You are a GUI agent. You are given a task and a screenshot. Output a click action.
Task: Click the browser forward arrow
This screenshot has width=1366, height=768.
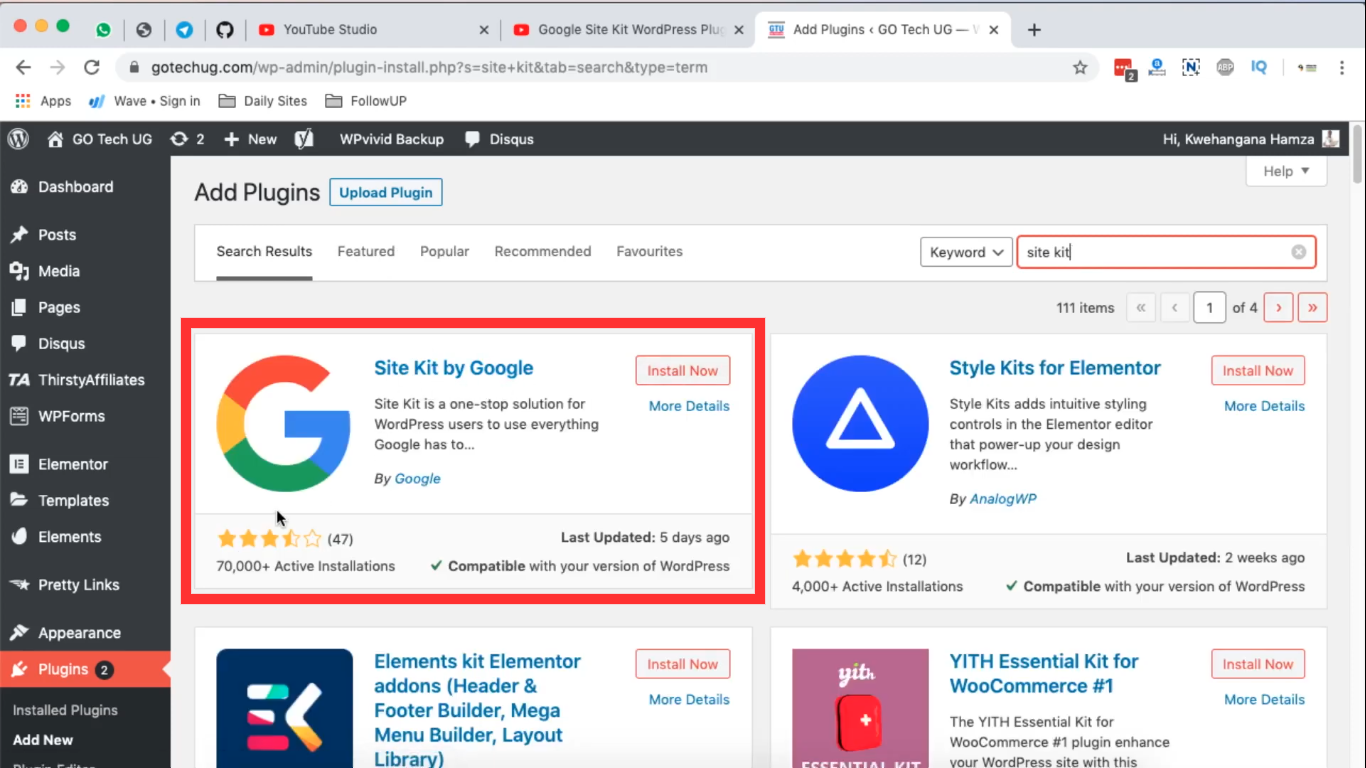point(57,67)
